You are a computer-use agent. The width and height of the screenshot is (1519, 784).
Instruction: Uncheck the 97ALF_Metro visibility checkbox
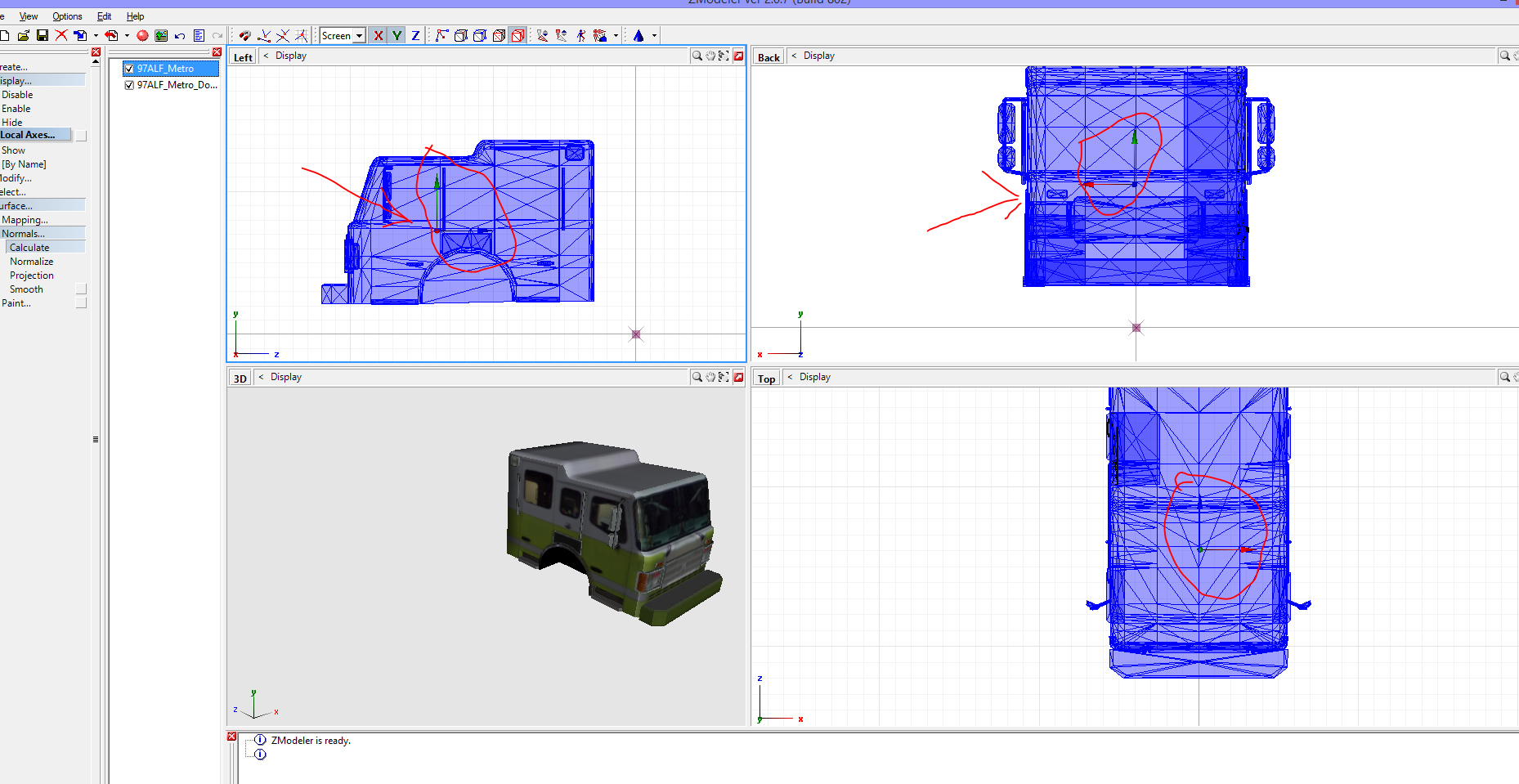129,69
